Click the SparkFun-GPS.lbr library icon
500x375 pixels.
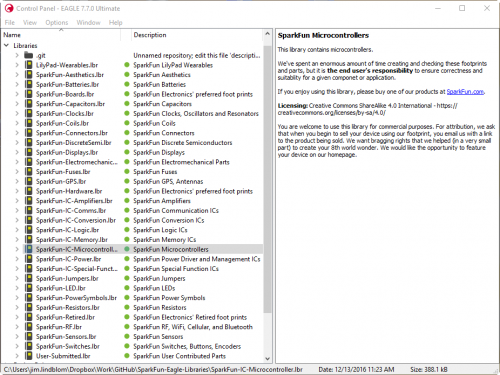click(29, 181)
